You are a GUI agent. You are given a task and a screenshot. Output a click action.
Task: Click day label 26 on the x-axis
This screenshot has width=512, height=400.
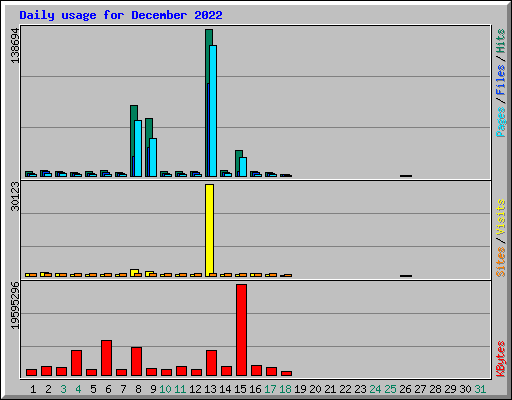click(x=405, y=389)
